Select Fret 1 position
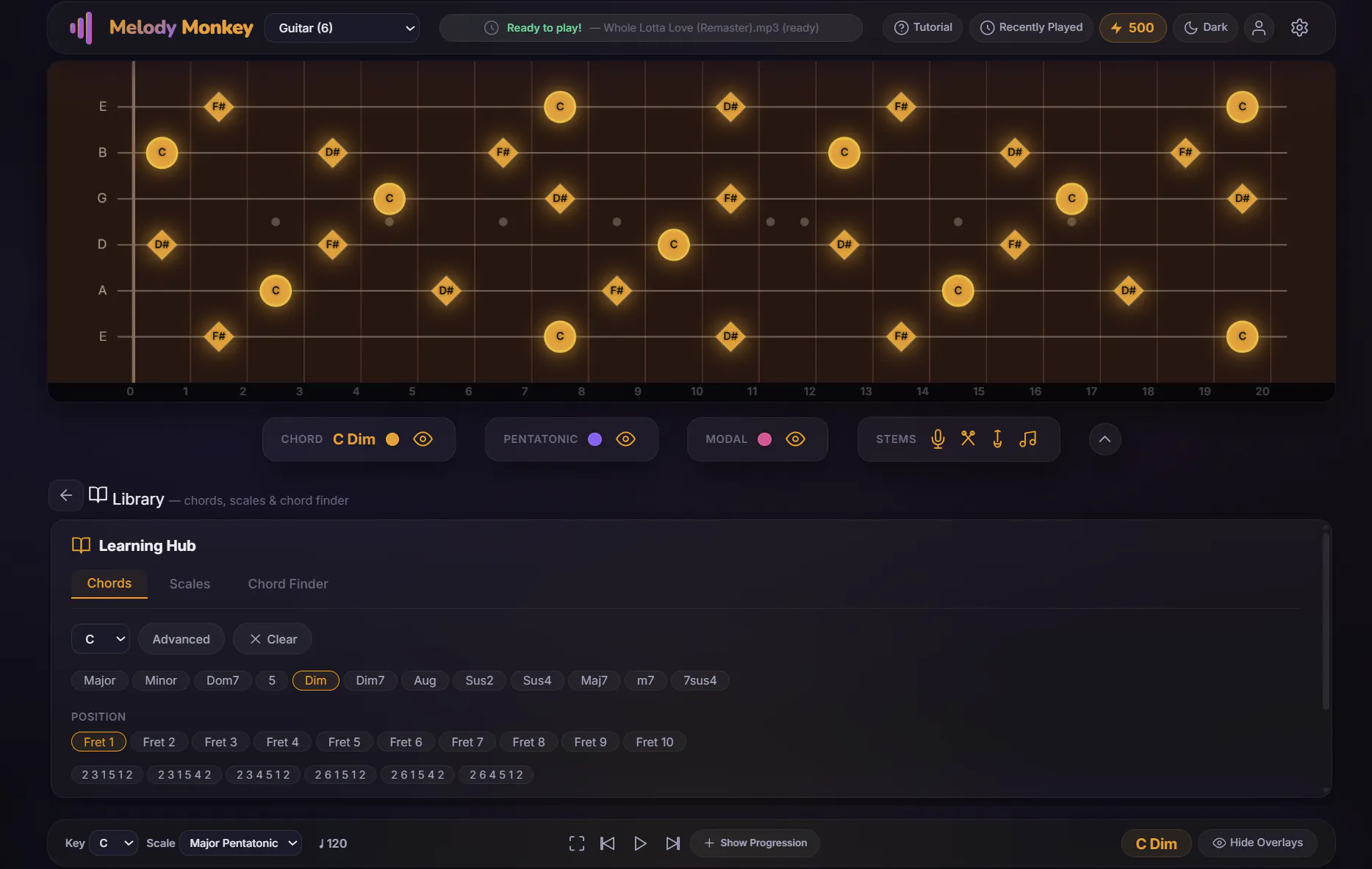 tap(98, 742)
